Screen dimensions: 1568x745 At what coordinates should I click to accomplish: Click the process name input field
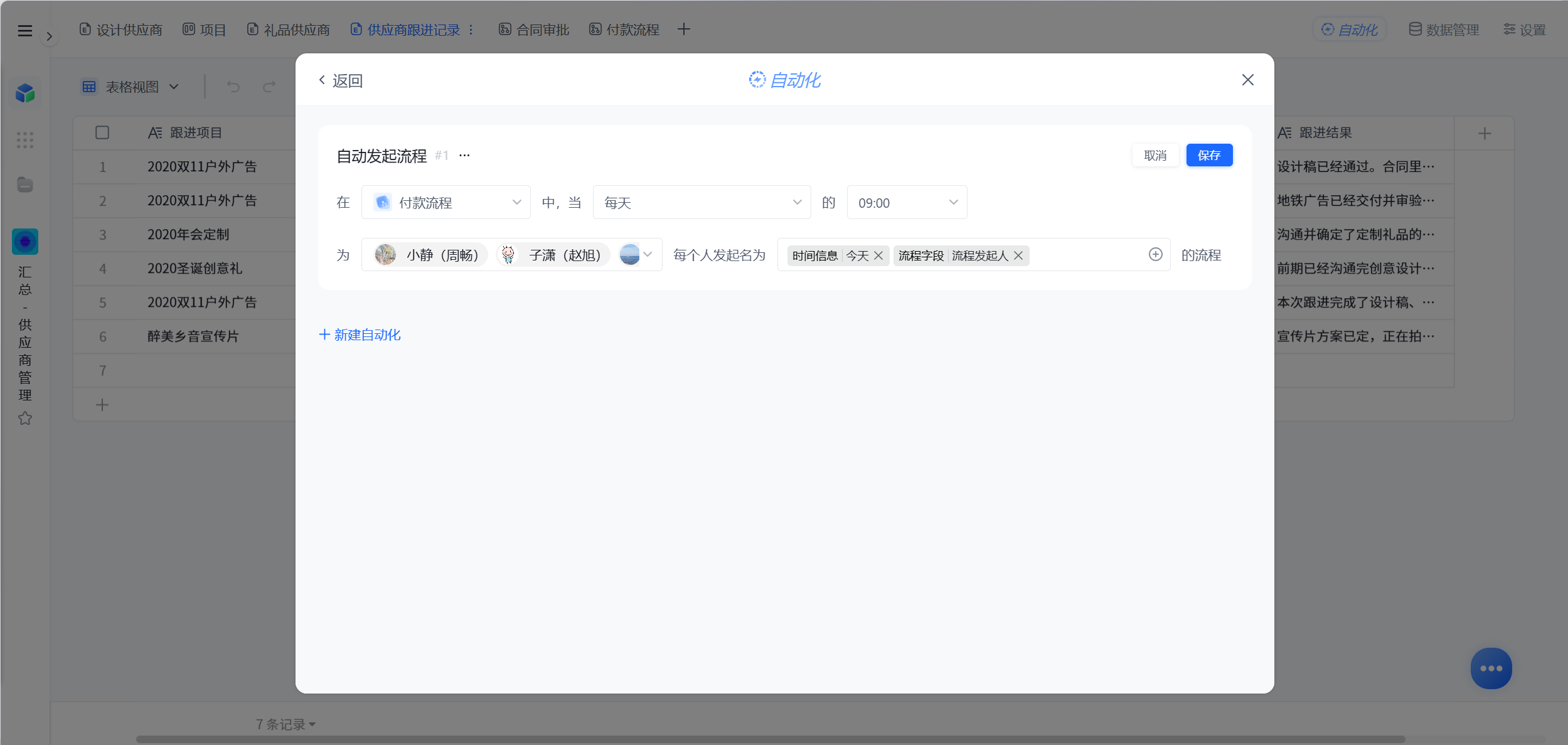click(974, 254)
